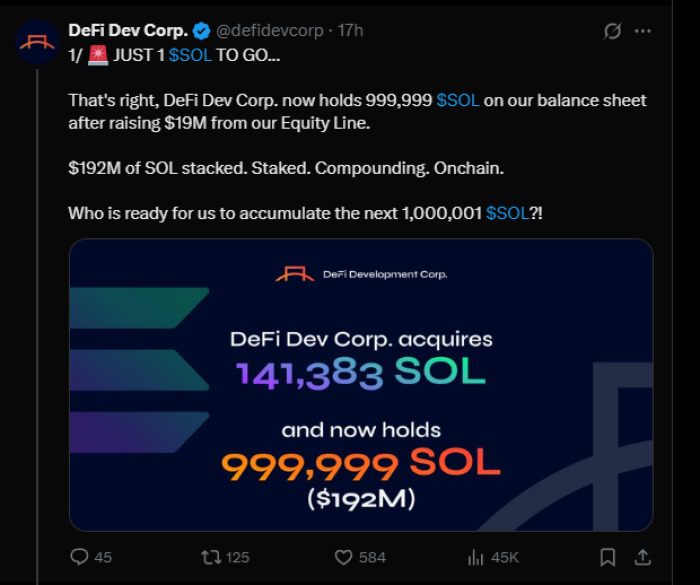Reply to the post via comment icon
Screen dimensions: 700x585
[80, 556]
